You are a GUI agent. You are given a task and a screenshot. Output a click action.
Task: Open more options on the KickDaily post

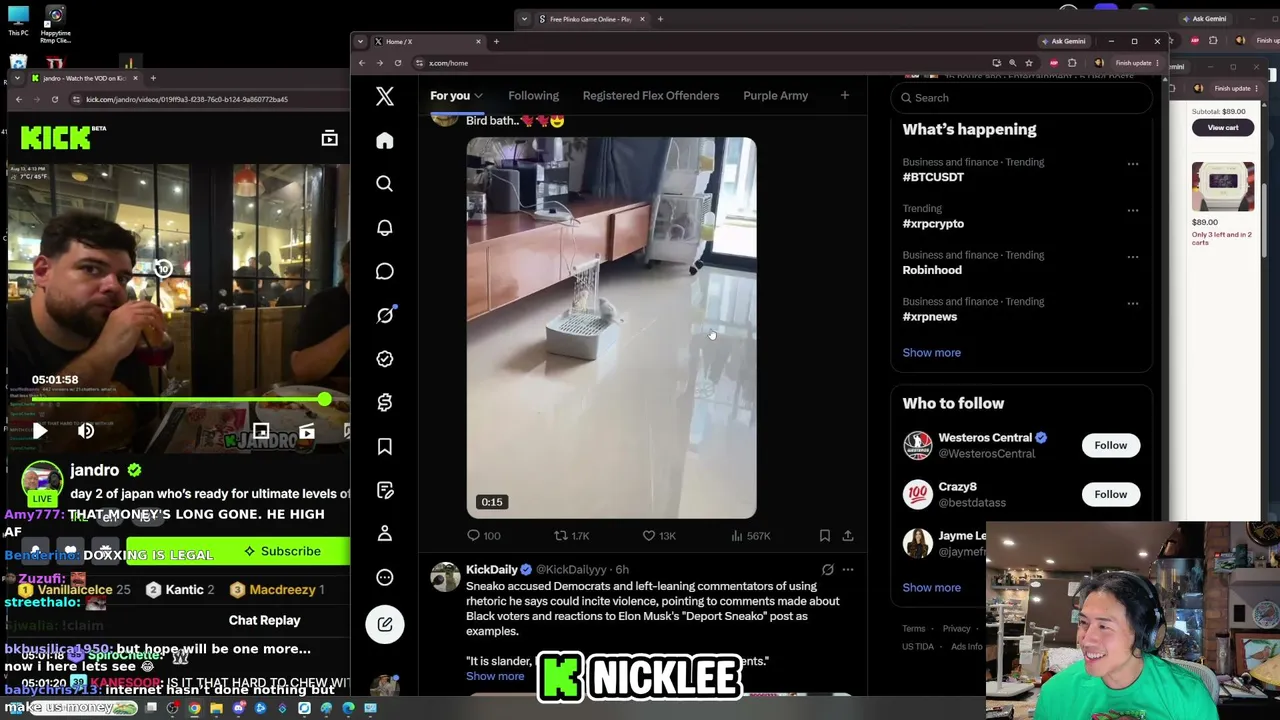[848, 570]
